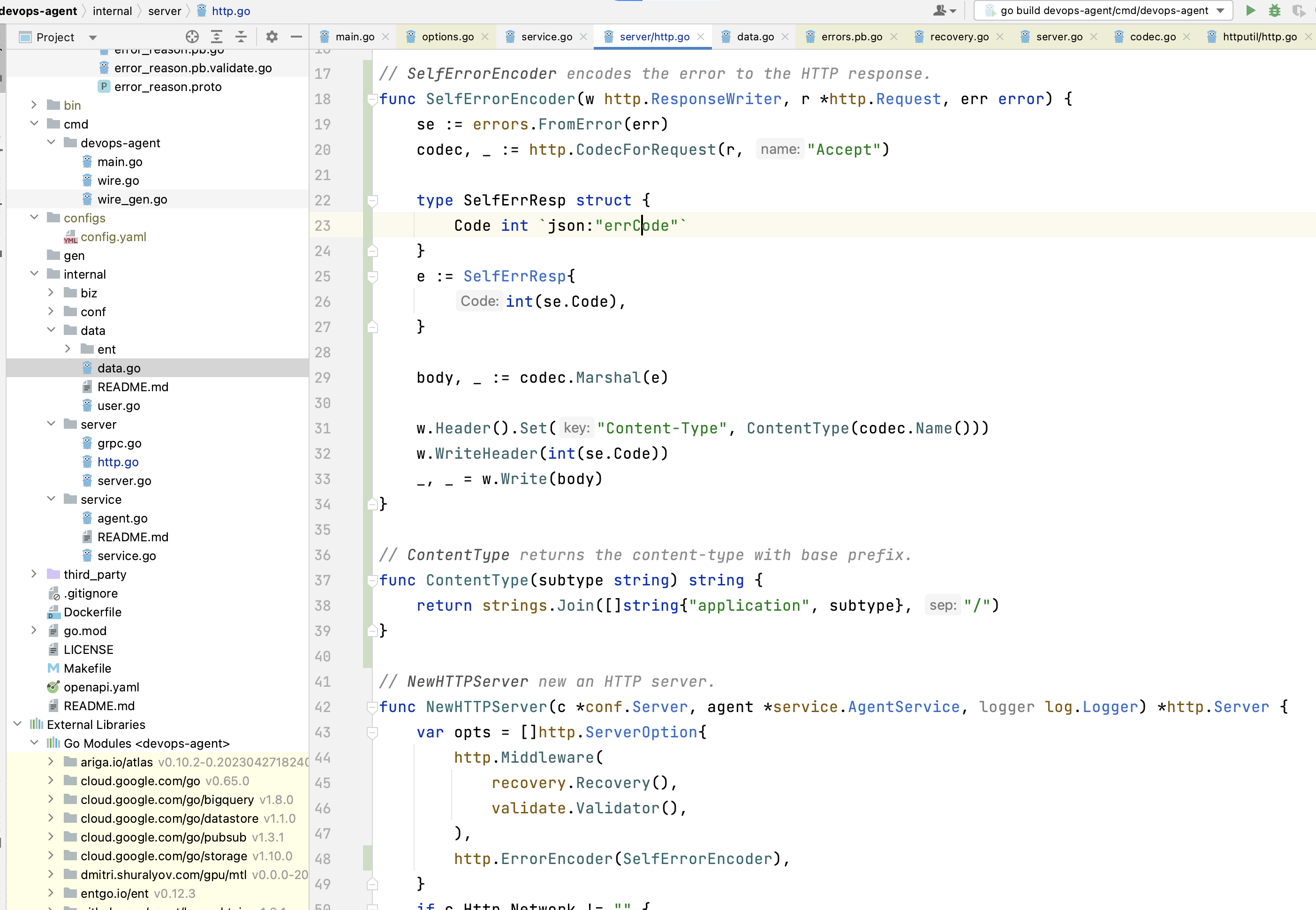Image resolution: width=1316 pixels, height=910 pixels.
Task: Close the service.go tab
Action: pyautogui.click(x=583, y=37)
